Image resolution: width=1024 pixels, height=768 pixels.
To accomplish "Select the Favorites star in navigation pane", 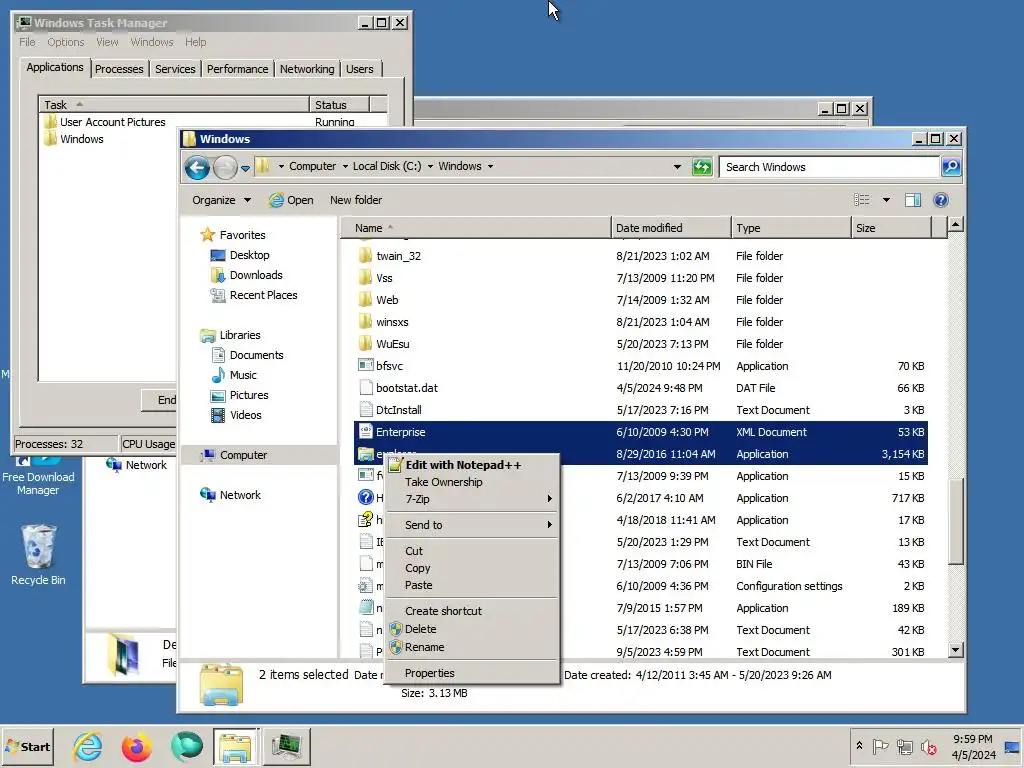I will pyautogui.click(x=208, y=234).
